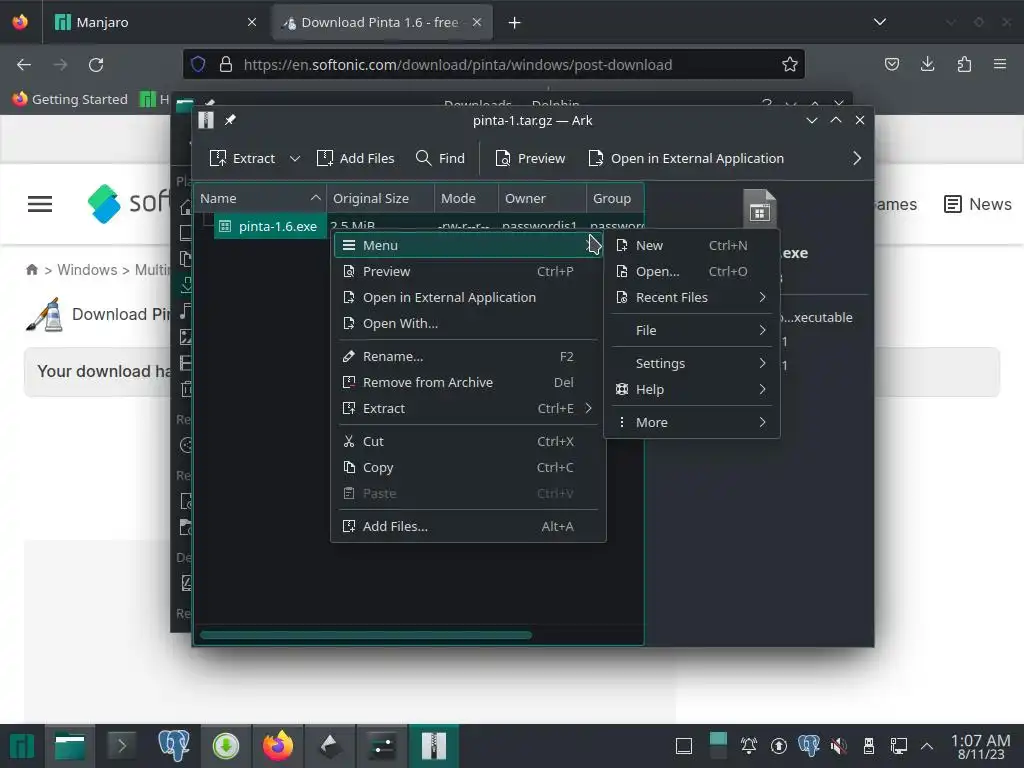Select Open in External Application context entry
1024x768 pixels.
(468, 298)
